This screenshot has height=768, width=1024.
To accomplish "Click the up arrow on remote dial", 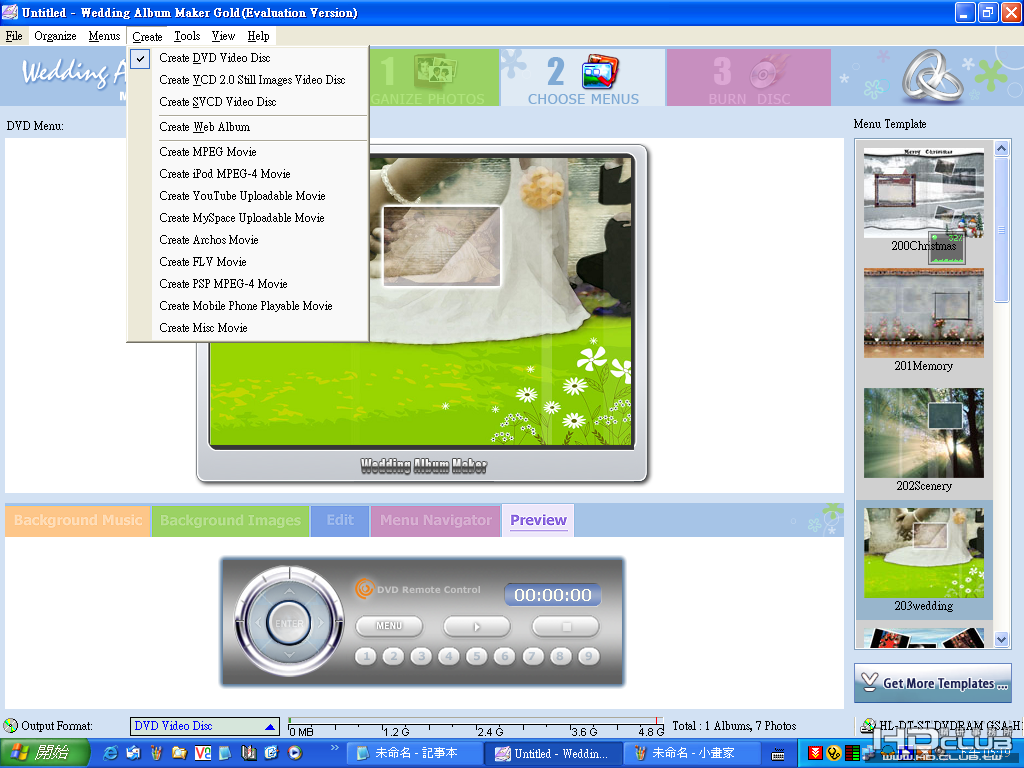I will 289,591.
